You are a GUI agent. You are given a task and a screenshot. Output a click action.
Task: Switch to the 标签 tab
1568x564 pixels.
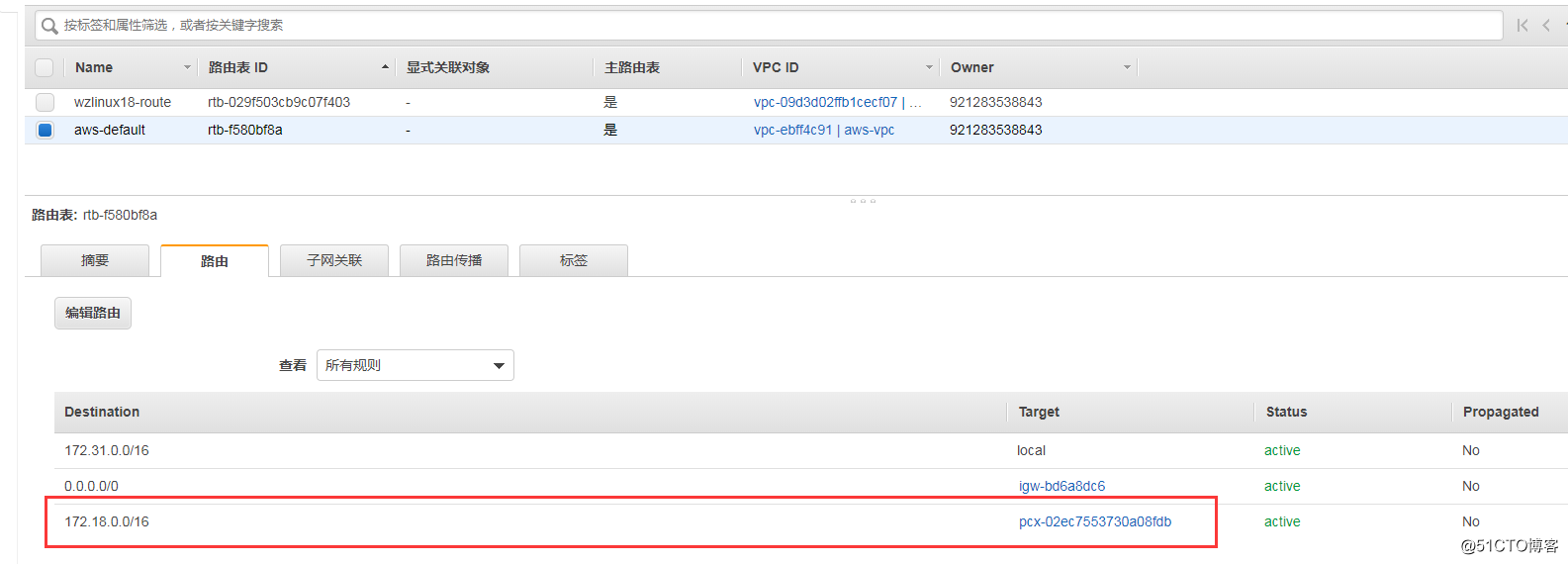pos(574,260)
